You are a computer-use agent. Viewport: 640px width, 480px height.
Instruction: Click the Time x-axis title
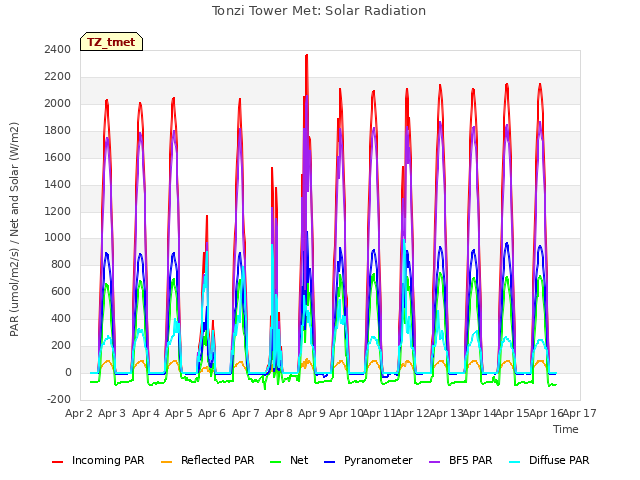[566, 429]
